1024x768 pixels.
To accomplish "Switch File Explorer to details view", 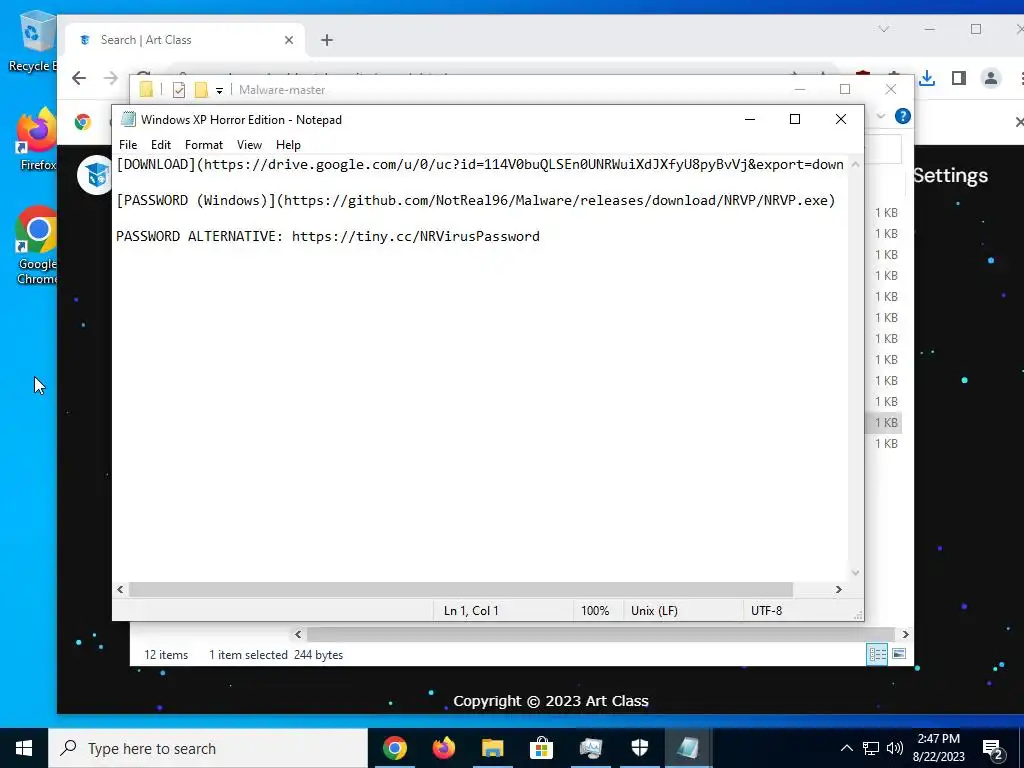I will 877,654.
